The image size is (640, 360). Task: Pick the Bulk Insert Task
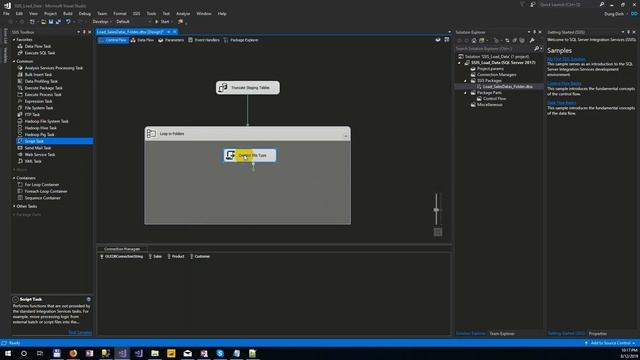(38, 75)
